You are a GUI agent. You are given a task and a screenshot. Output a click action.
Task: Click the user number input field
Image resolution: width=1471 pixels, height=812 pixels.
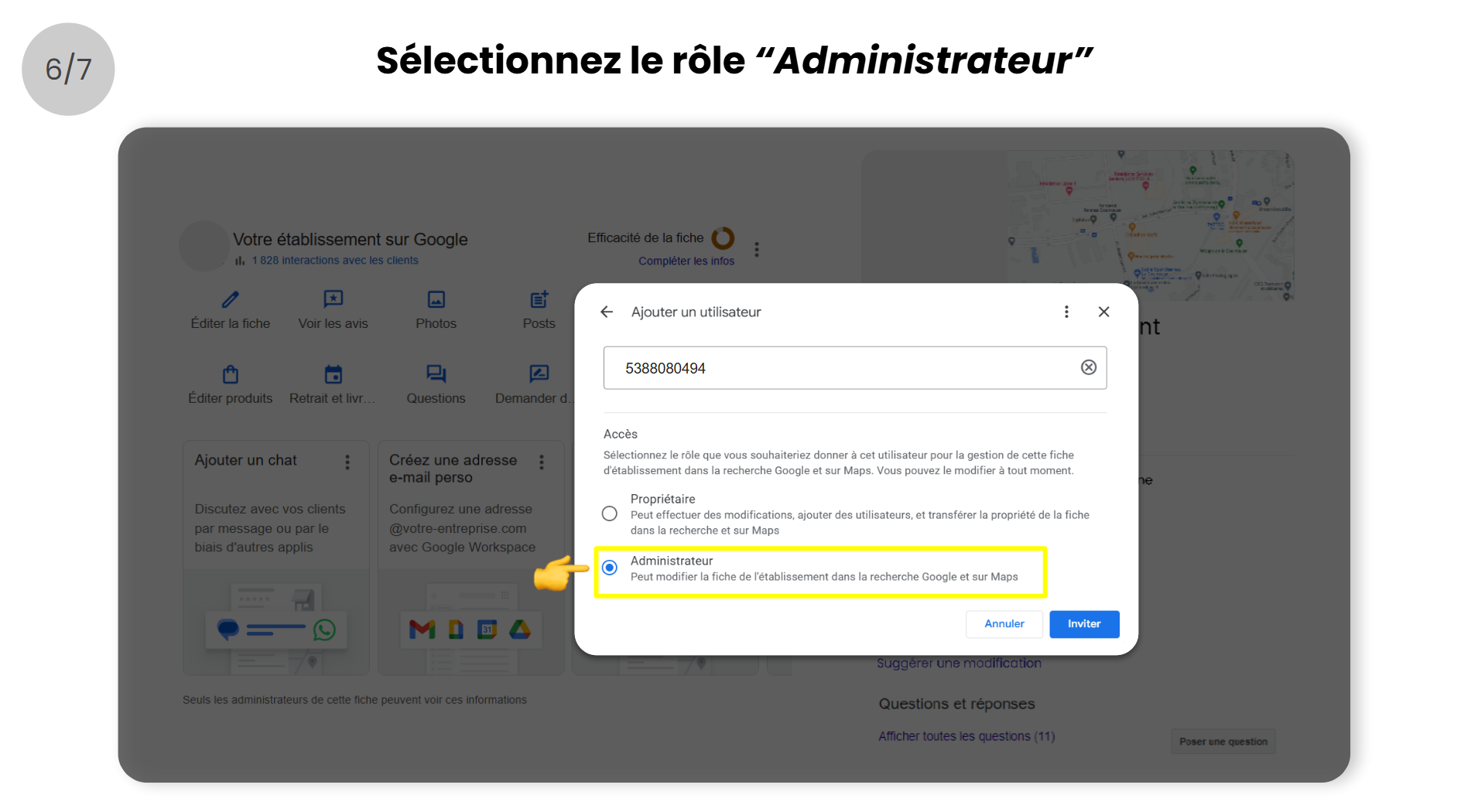pyautogui.click(x=843, y=368)
